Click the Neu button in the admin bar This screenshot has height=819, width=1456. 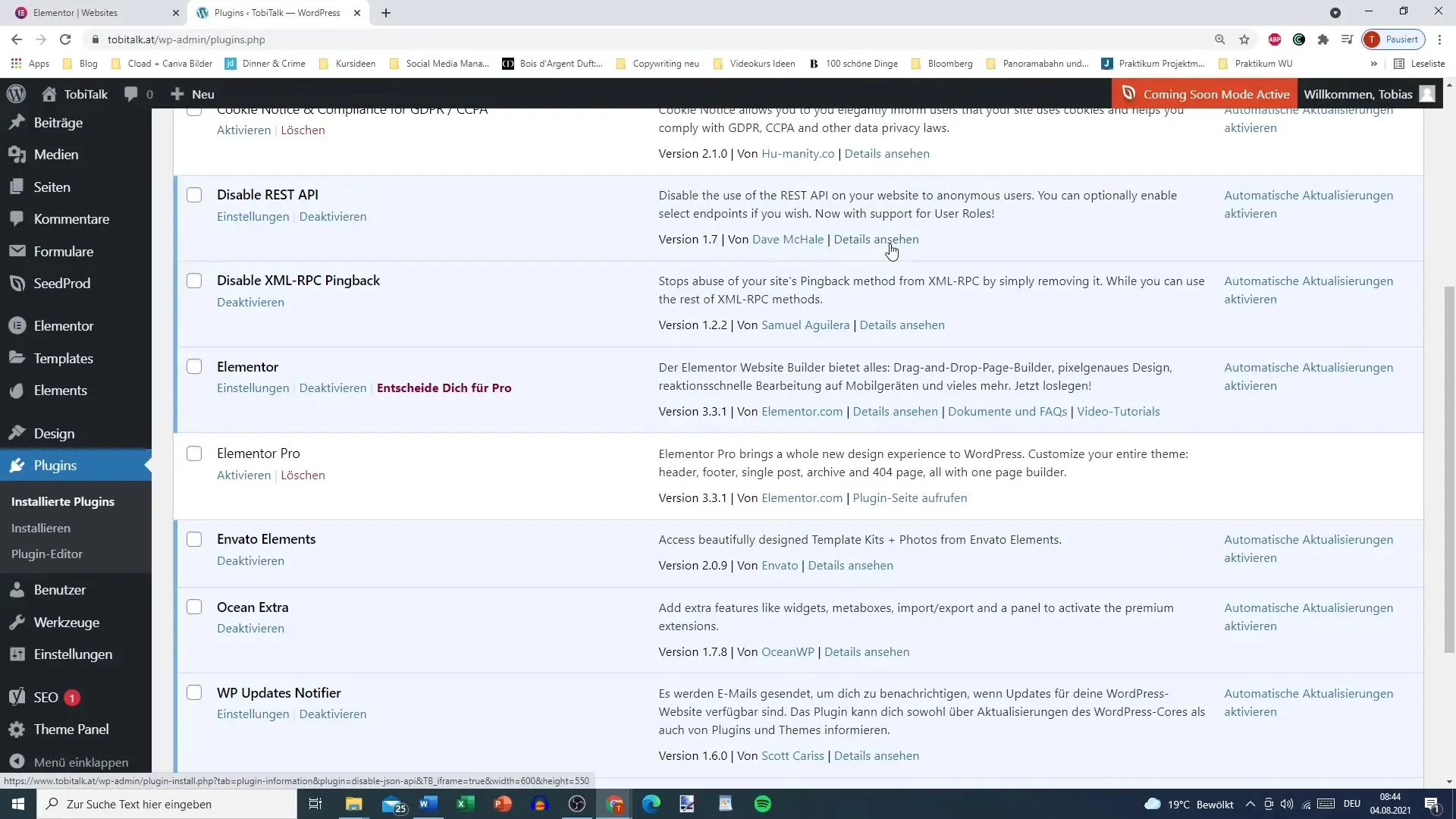(202, 93)
